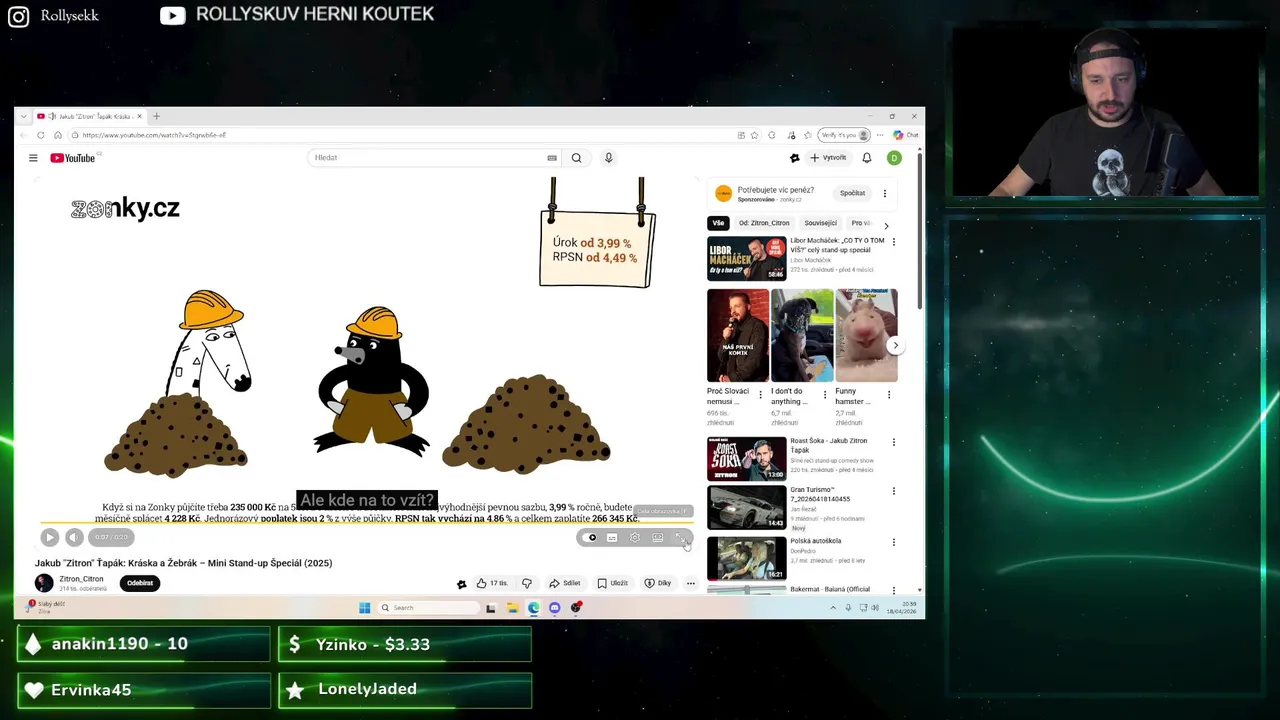Open the browser tab actions chevron at far left

point(23,116)
